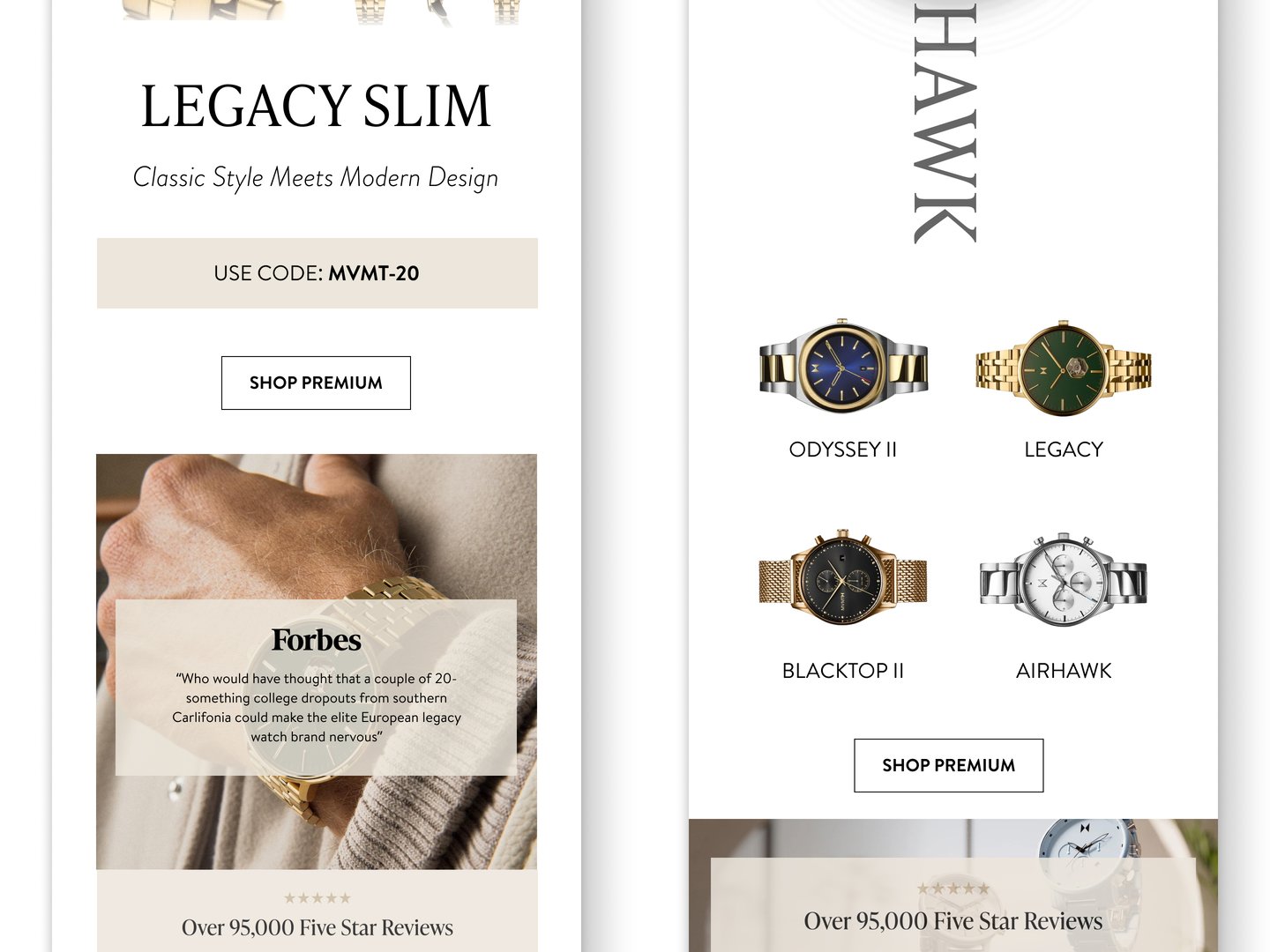This screenshot has width=1270, height=952.
Task: Open the Blacktop II mesh watch image
Action: click(843, 577)
